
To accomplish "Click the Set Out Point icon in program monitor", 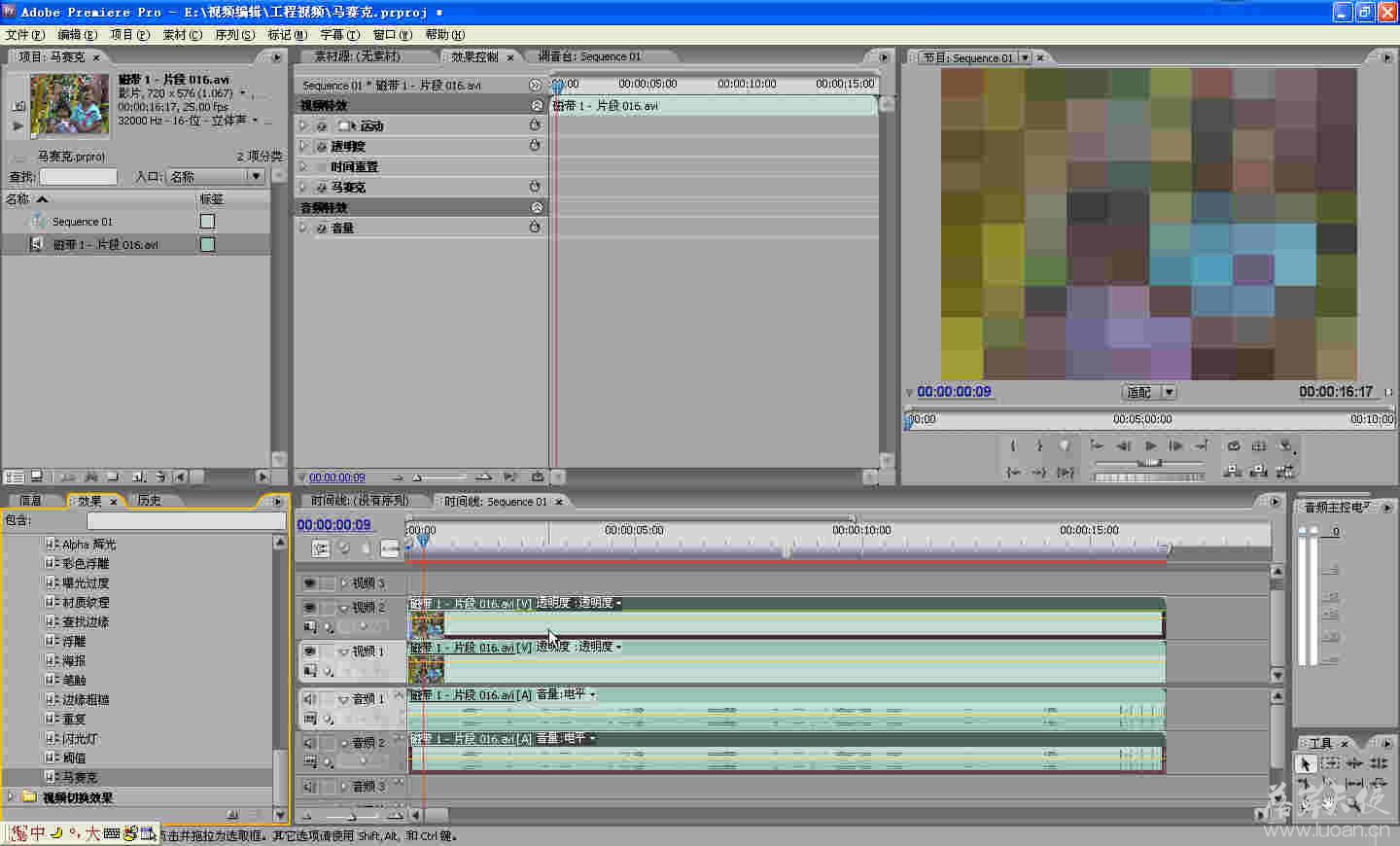I will tap(1039, 446).
